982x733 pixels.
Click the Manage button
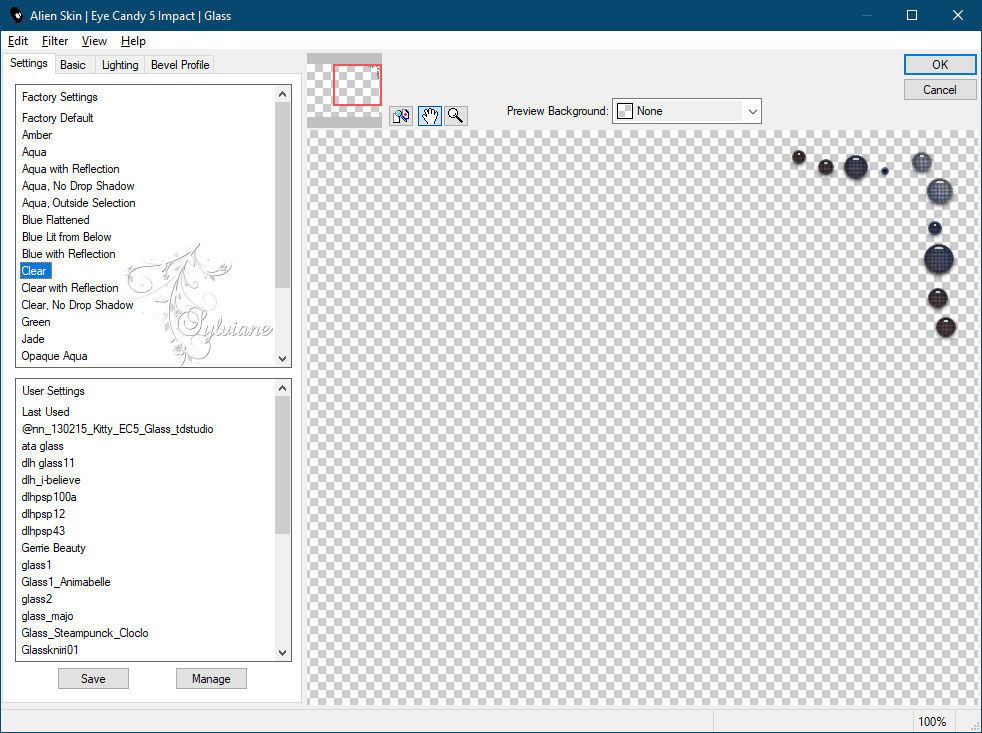(x=211, y=678)
